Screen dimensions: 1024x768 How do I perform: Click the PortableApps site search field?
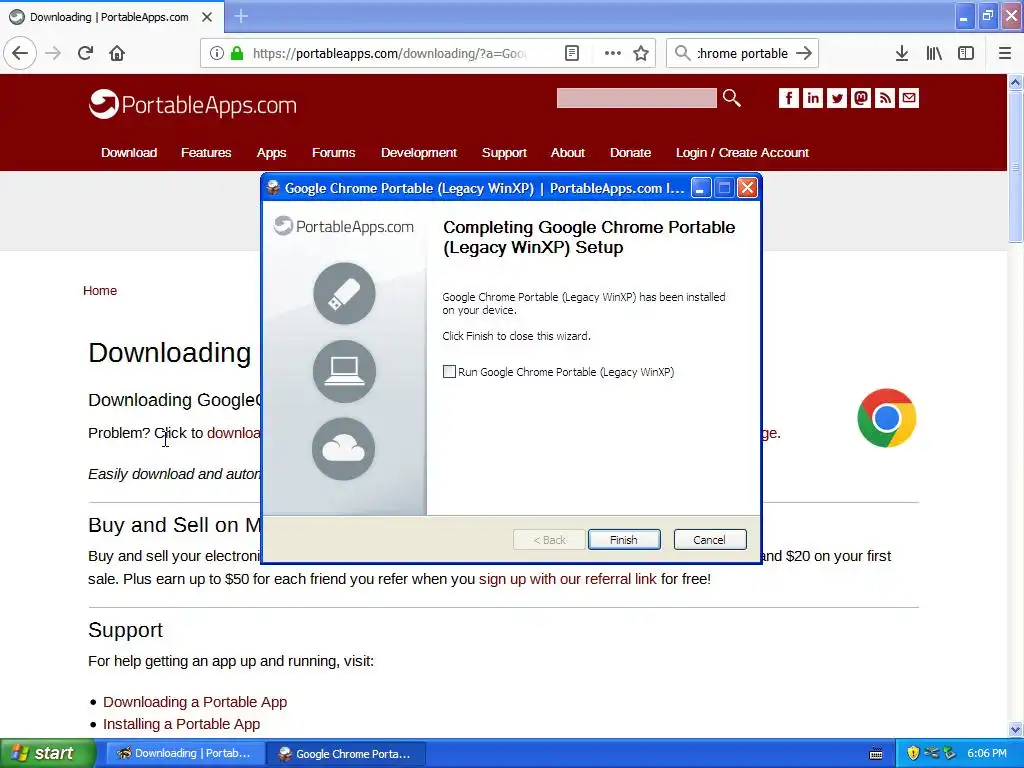pyautogui.click(x=636, y=98)
